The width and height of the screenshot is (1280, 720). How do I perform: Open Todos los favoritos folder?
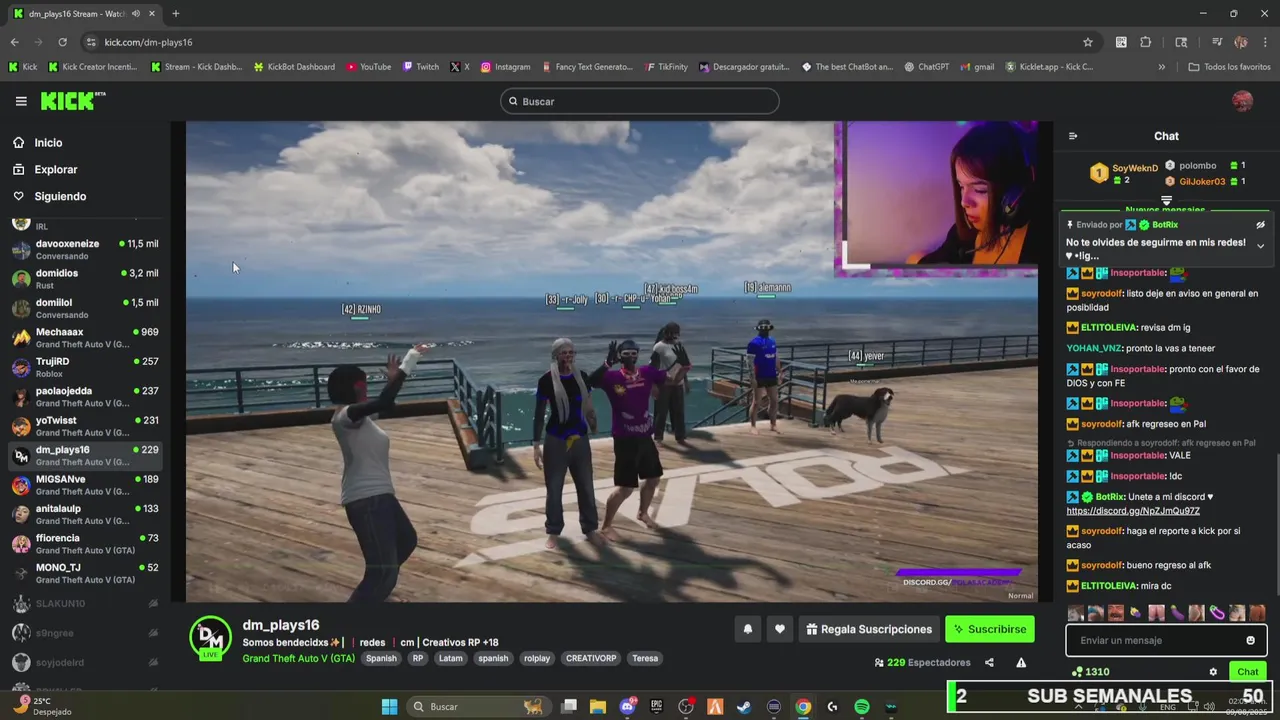point(1229,67)
